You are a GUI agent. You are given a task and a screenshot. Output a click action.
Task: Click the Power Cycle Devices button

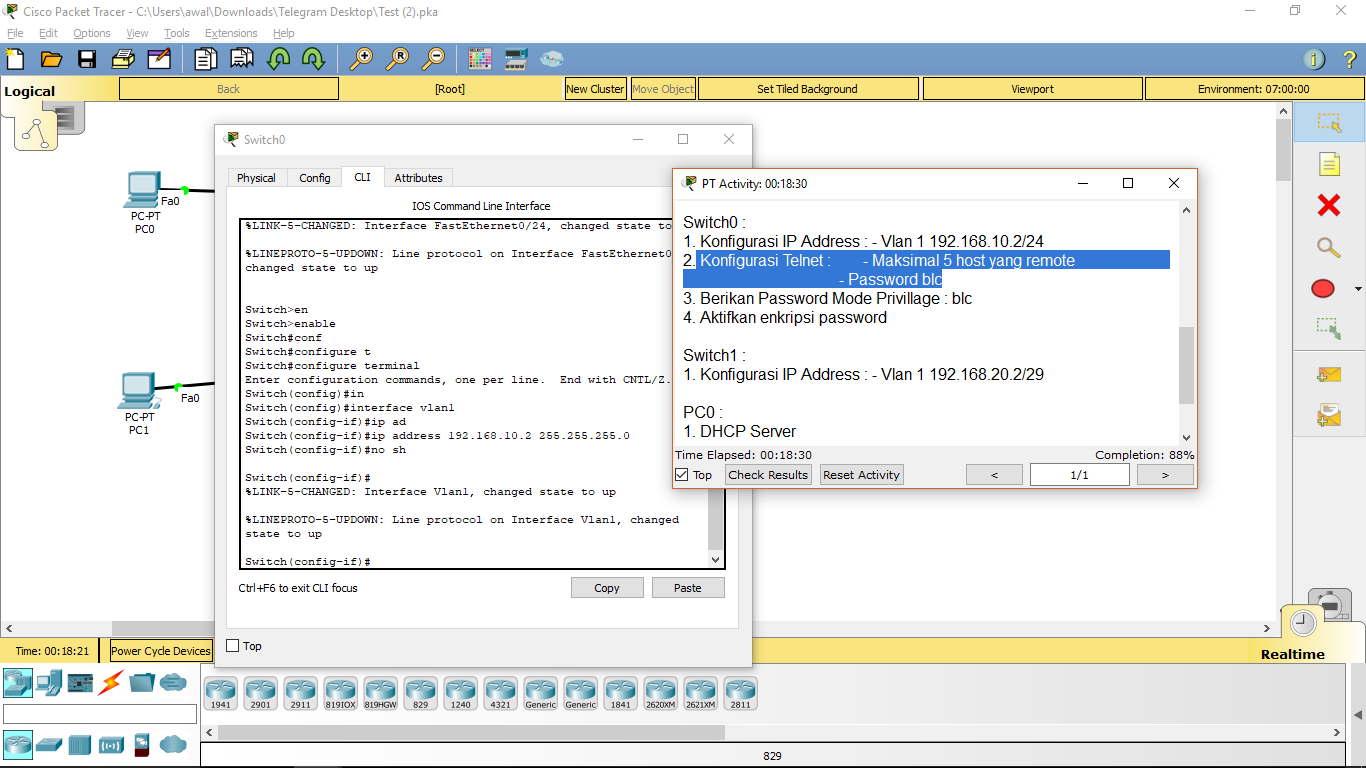161,651
